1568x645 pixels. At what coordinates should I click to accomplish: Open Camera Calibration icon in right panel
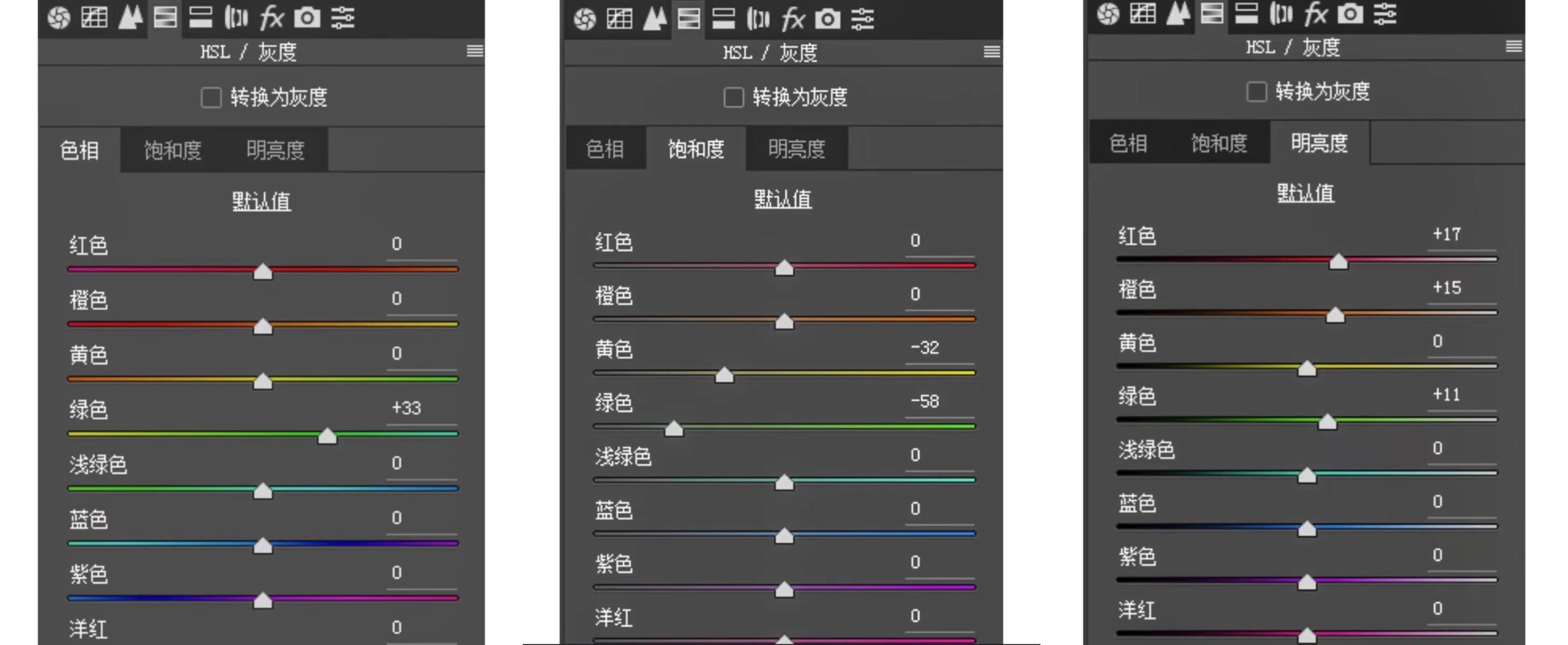[1350, 13]
